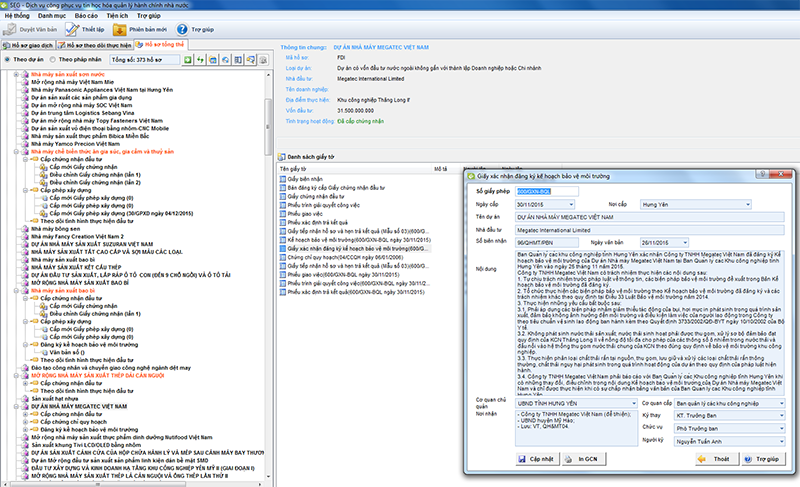Click dialog Trợ giúp button
The width and height of the screenshot is (800, 487).
tap(763, 459)
